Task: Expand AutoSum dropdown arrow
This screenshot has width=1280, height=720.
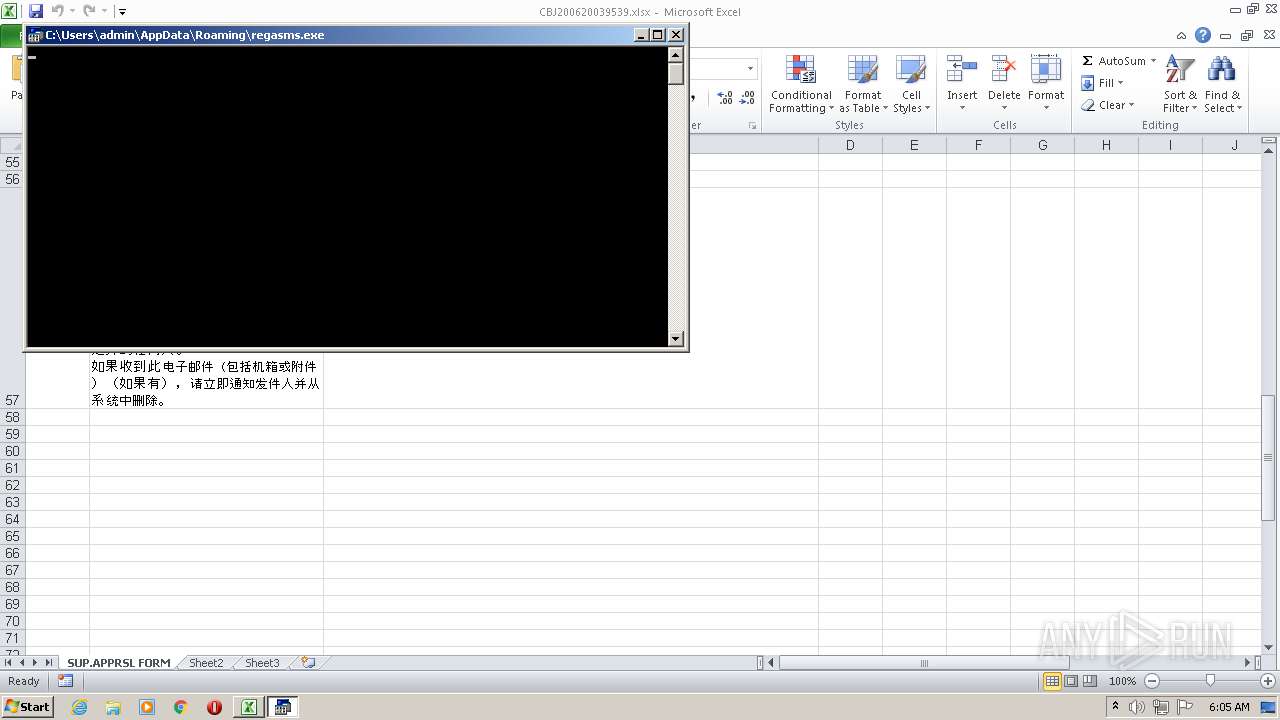Action: (1153, 61)
